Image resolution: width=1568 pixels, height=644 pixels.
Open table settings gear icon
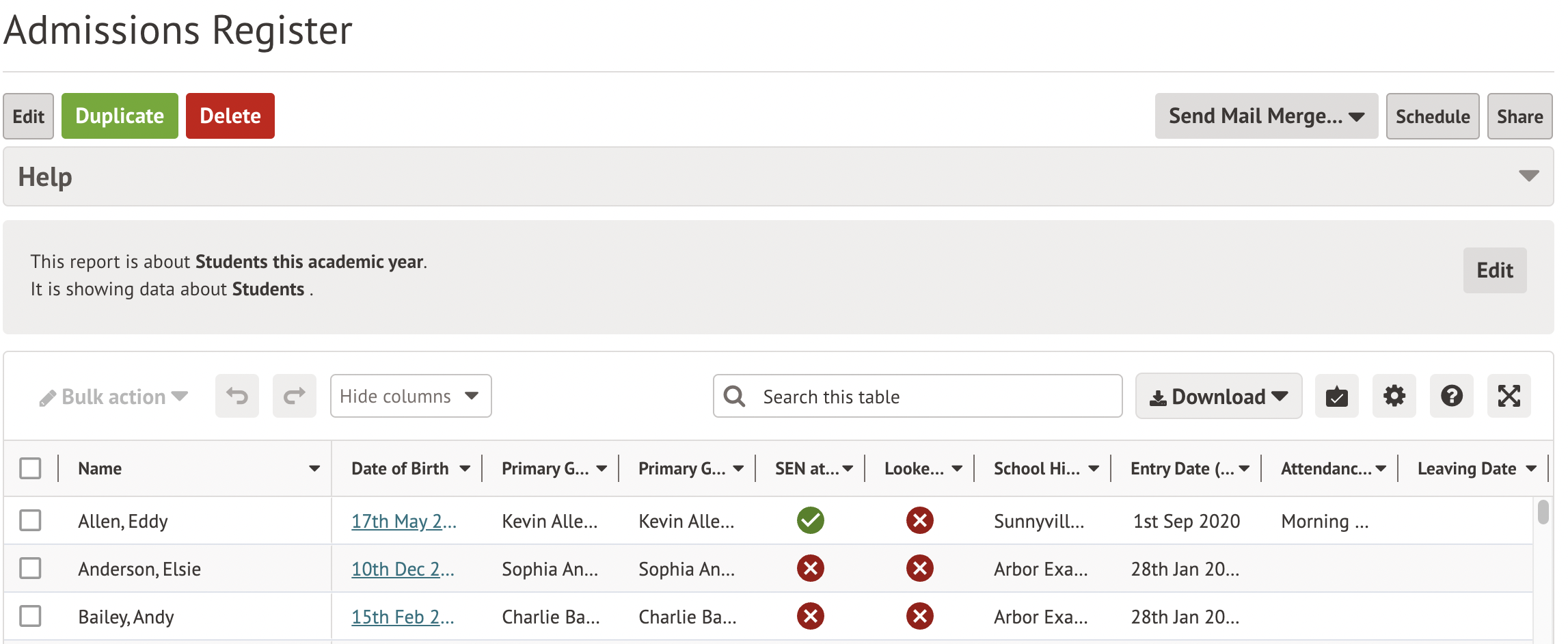pyautogui.click(x=1394, y=396)
